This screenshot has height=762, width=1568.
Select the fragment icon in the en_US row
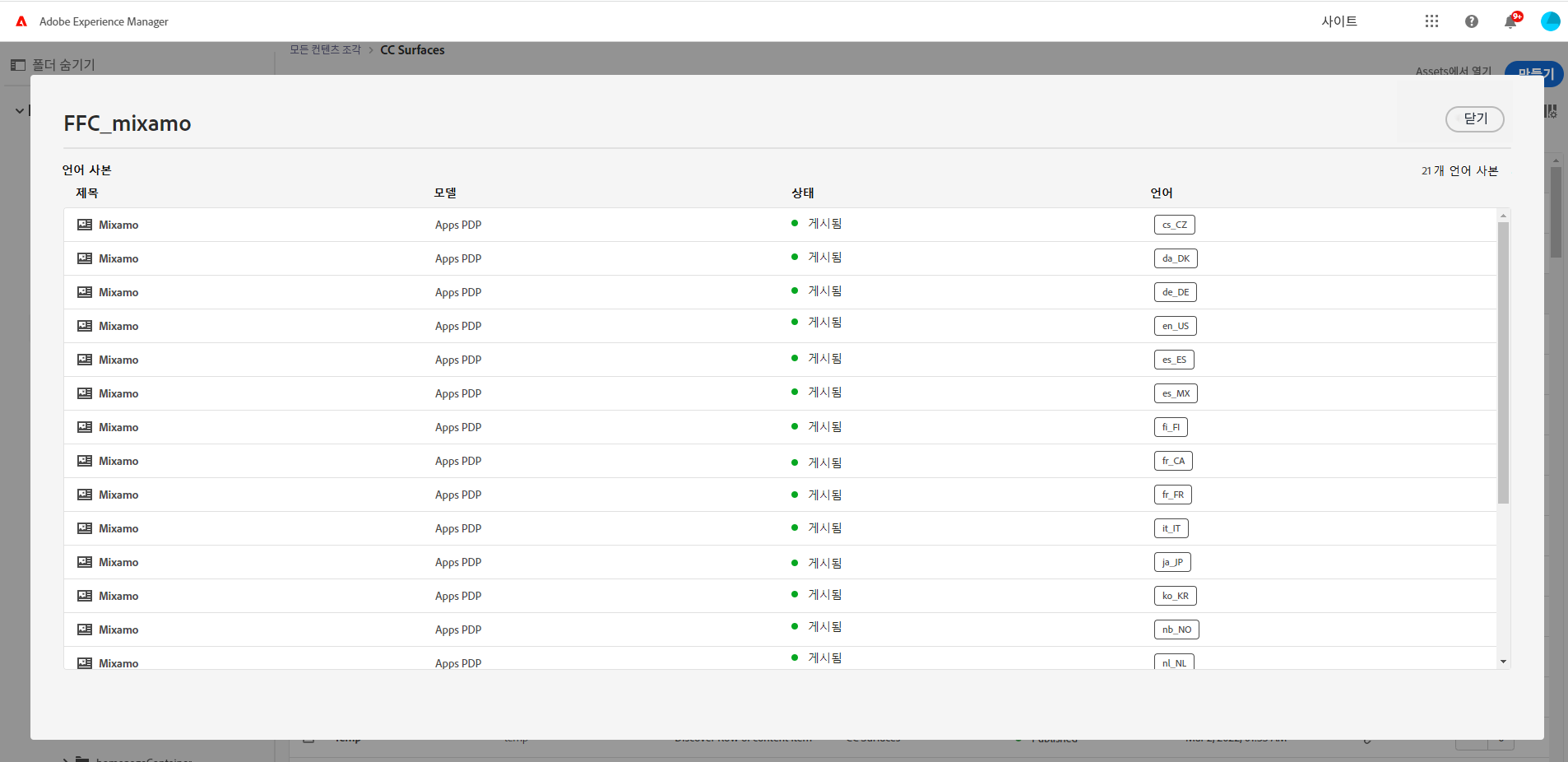click(x=85, y=326)
